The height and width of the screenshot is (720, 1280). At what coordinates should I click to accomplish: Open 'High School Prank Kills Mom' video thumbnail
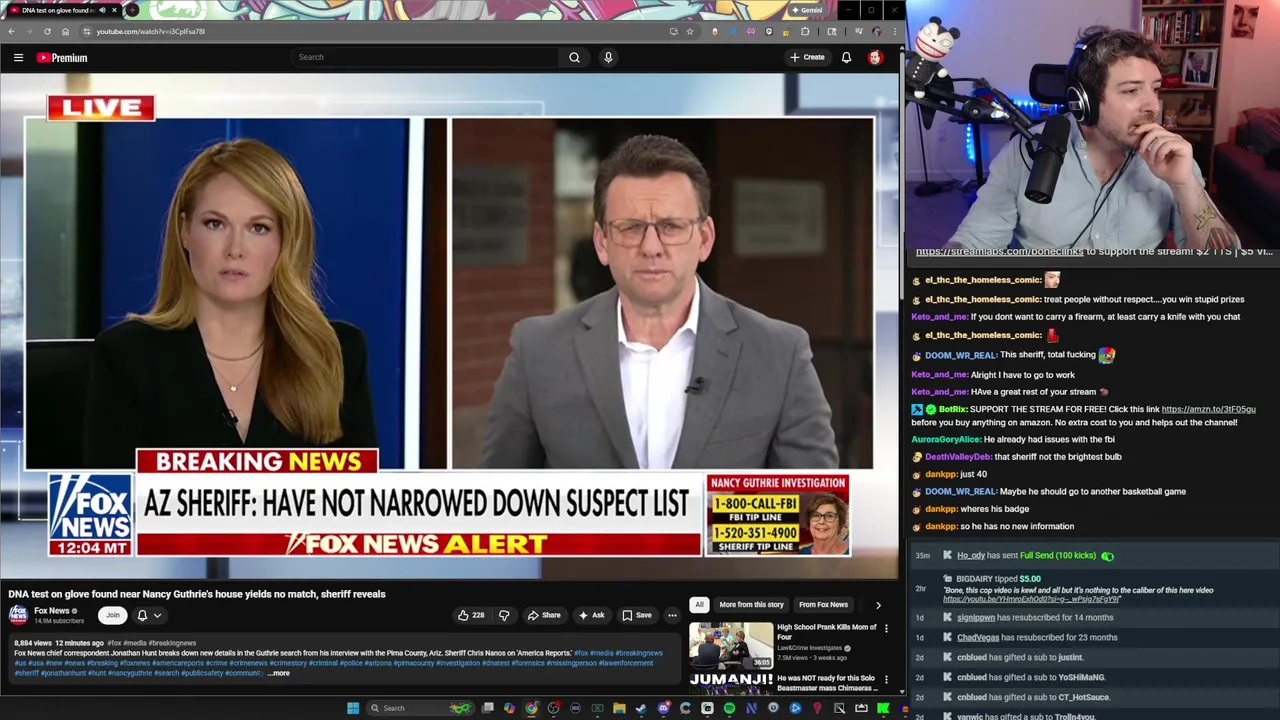(731, 645)
